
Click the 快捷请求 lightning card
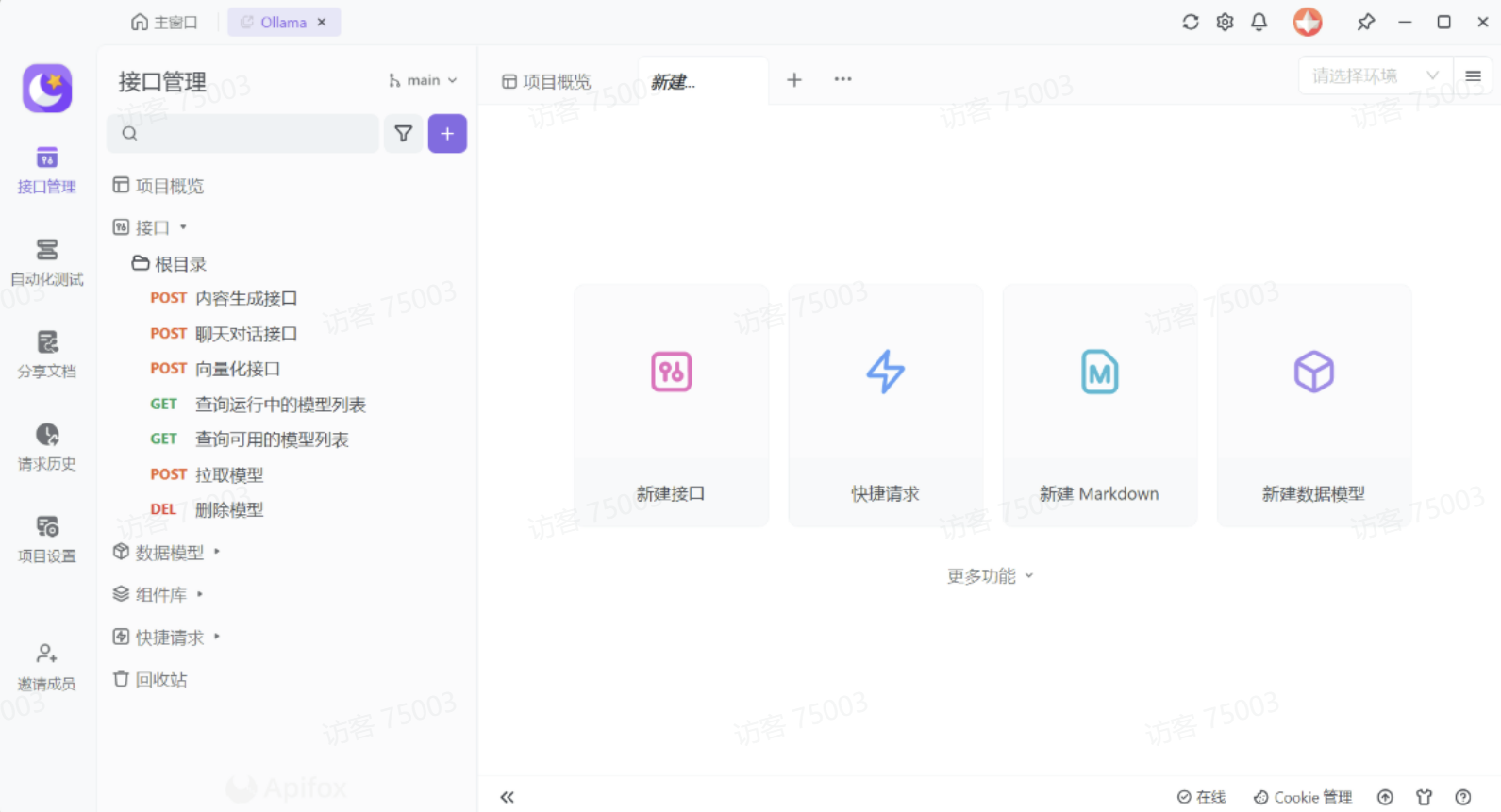pyautogui.click(x=886, y=406)
